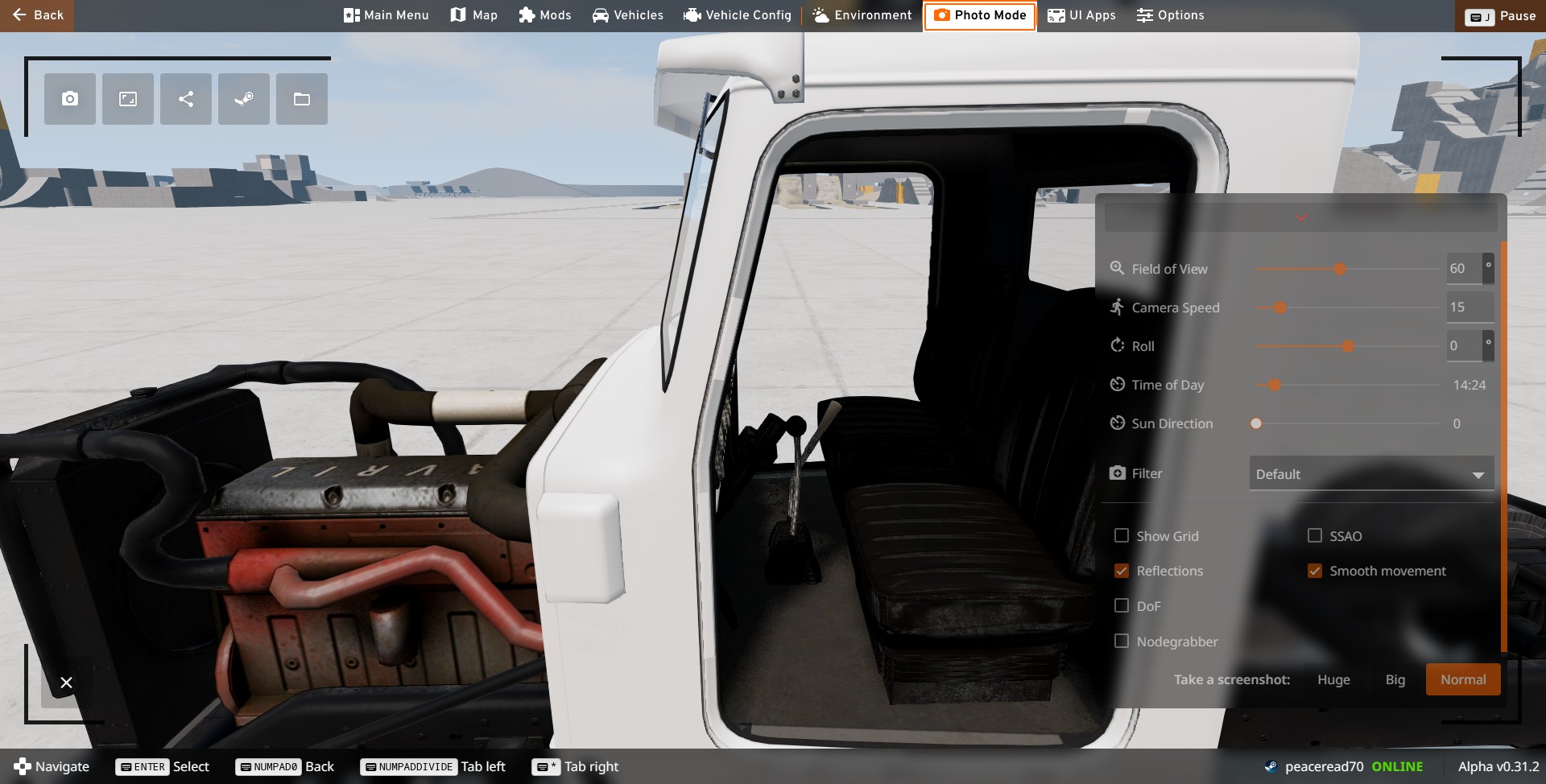
Task: Click the Sun Direction value 0
Action: (1457, 423)
